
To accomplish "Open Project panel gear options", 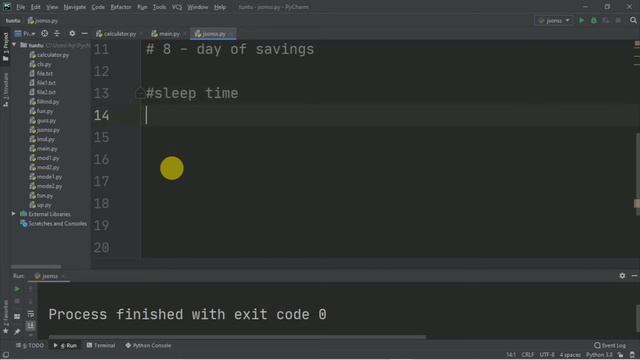I will [72, 33].
